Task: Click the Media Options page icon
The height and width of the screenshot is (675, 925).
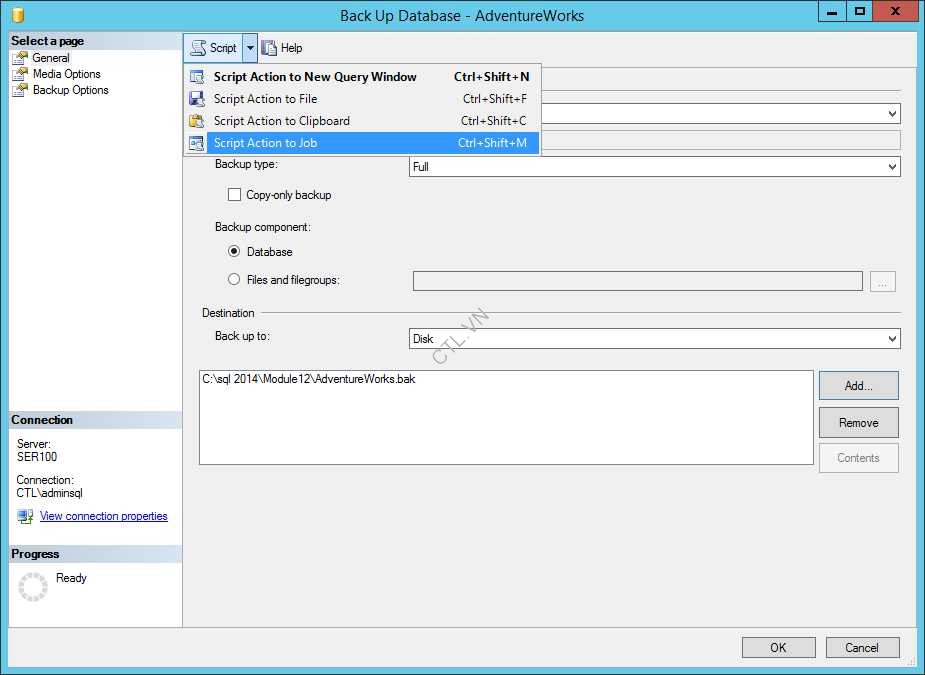Action: click(22, 73)
